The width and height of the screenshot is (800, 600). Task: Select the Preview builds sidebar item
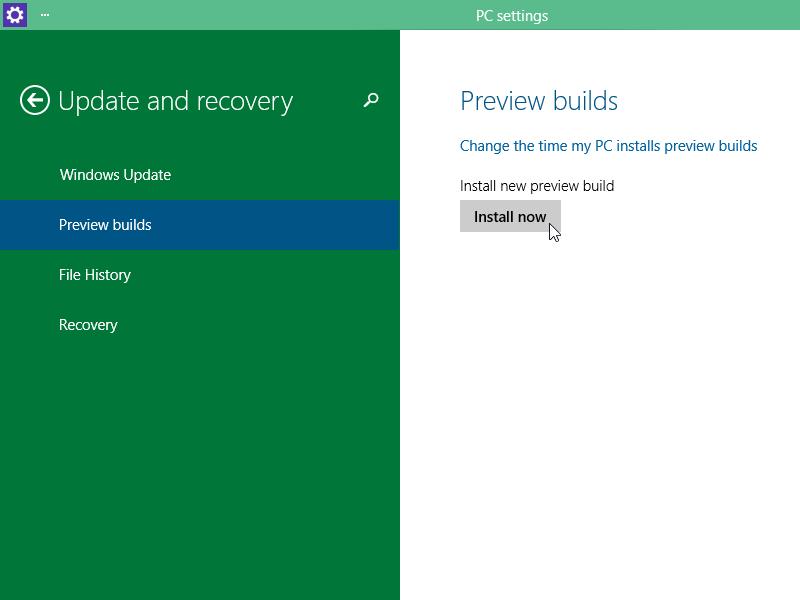coord(199,225)
